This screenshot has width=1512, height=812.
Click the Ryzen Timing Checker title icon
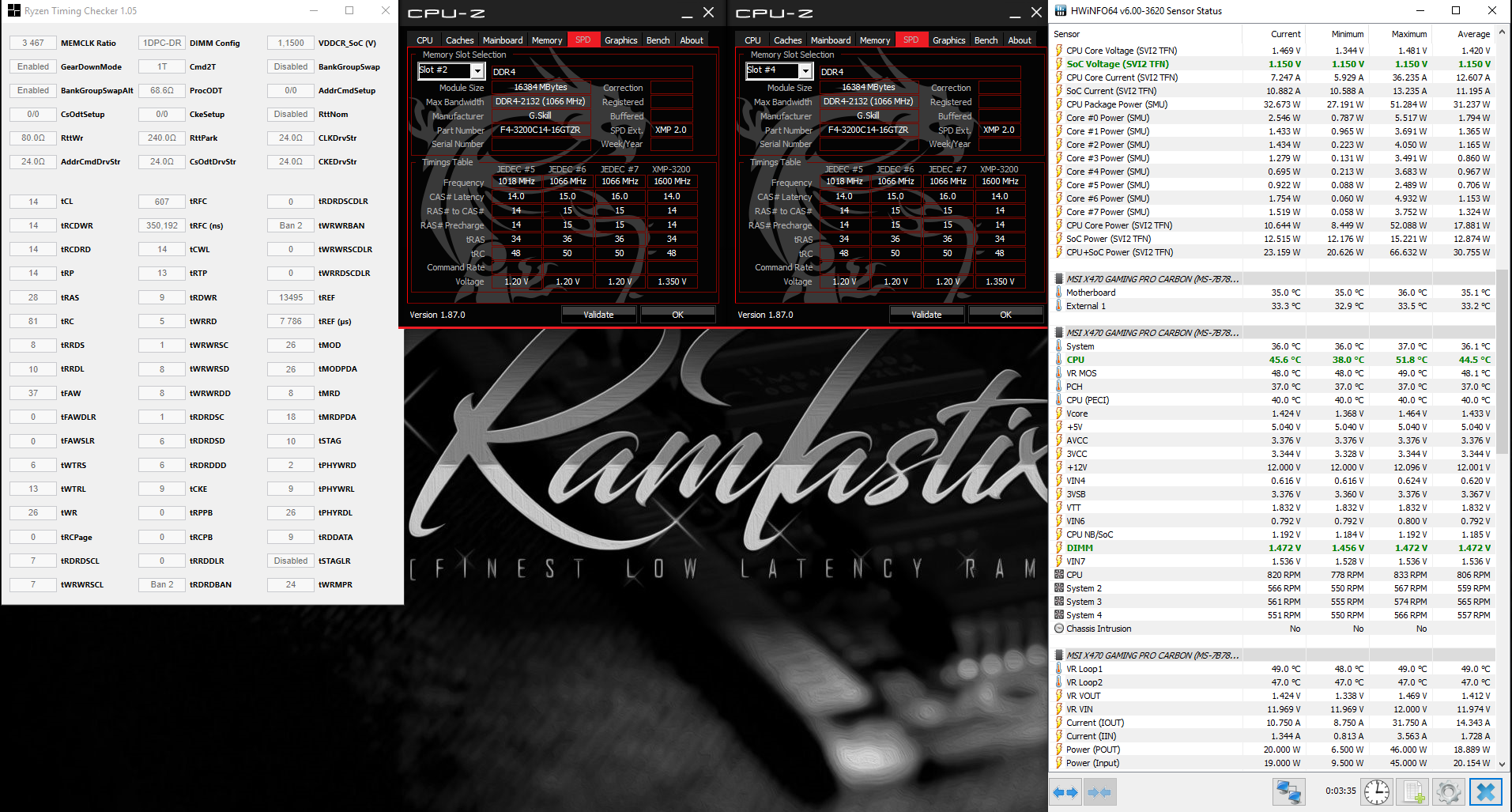coord(13,11)
